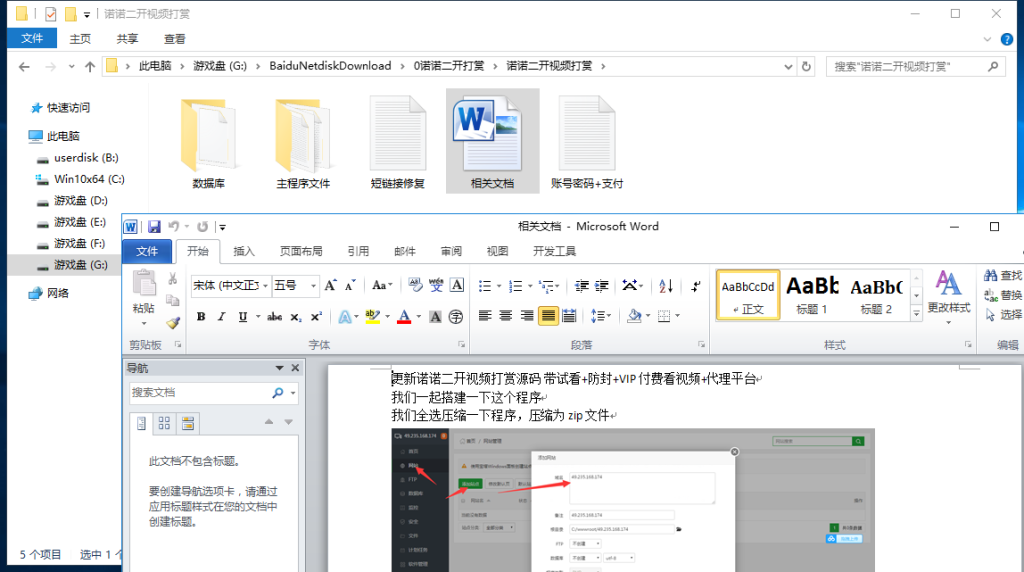Expand the font group dialog launcher
1024x572 pixels.
pyautogui.click(x=461, y=344)
